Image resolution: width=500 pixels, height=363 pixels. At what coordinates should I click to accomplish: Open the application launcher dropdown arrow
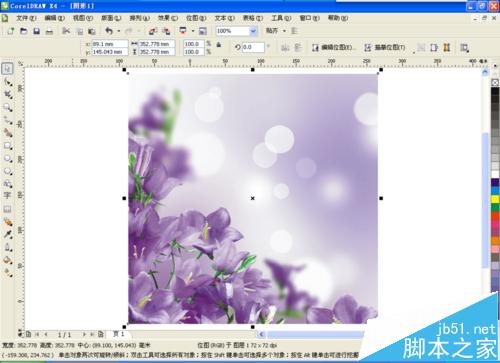pyautogui.click(x=193, y=31)
